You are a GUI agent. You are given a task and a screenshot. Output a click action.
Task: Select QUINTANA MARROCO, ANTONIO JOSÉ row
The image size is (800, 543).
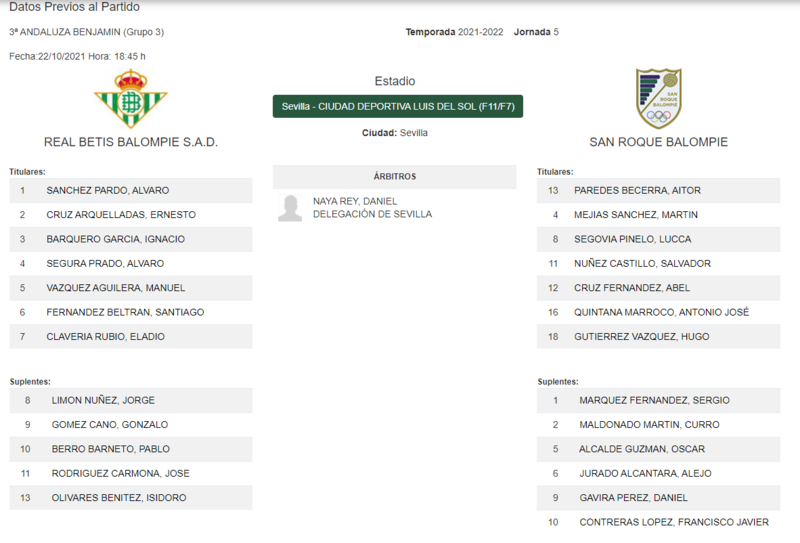[x=658, y=312]
